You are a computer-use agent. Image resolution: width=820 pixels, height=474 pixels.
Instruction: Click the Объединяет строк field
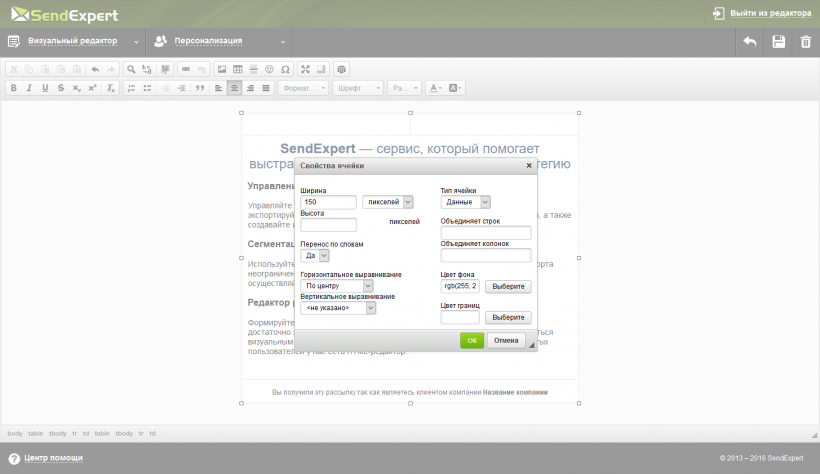(486, 233)
